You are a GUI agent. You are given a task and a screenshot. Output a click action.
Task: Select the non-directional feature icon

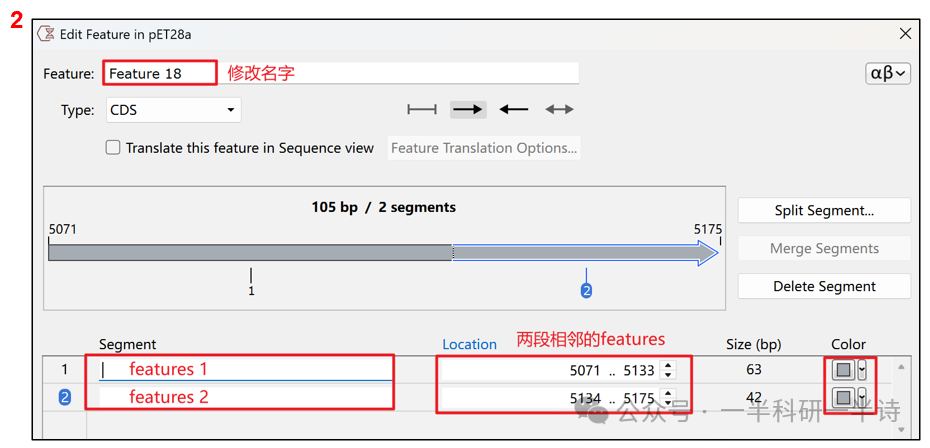(x=422, y=110)
